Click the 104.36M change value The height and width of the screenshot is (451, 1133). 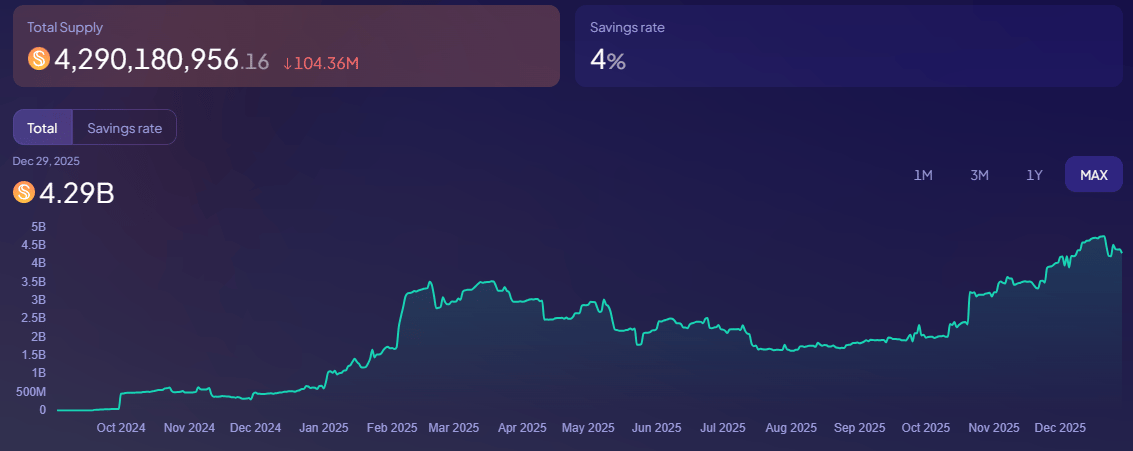pyautogui.click(x=326, y=64)
